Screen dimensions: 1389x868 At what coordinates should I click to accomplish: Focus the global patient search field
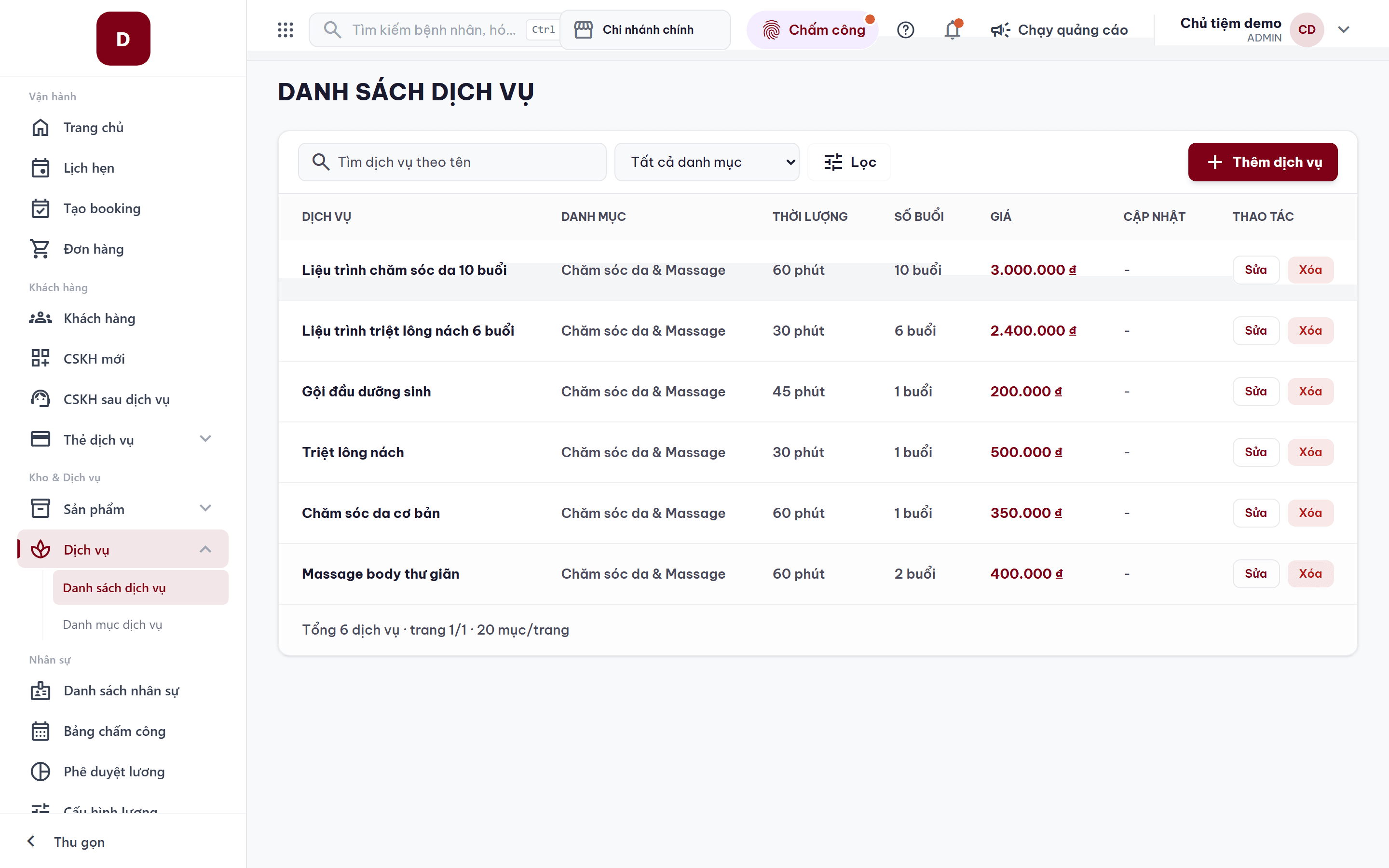pos(435,30)
